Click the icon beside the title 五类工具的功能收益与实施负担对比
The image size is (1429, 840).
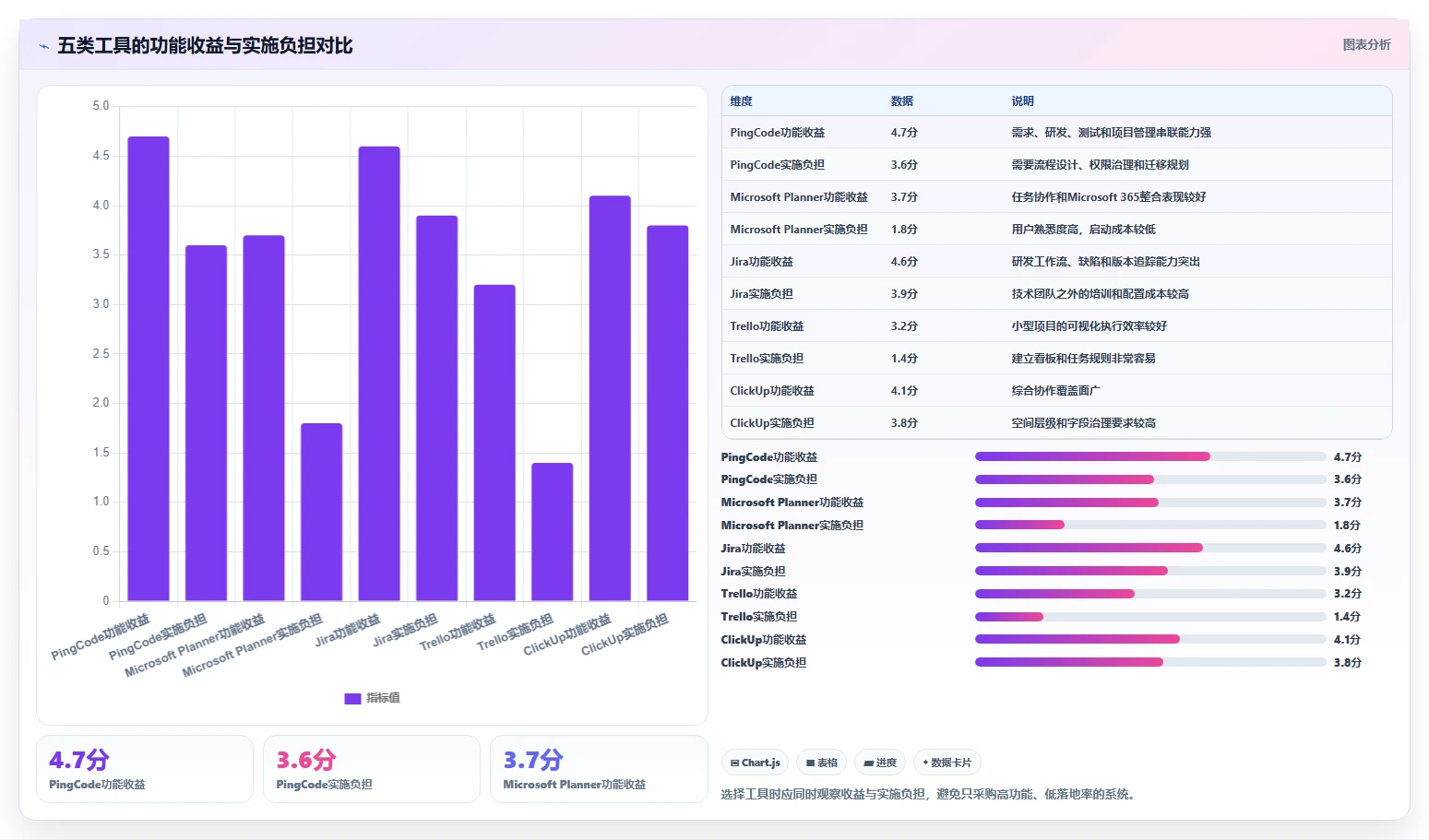tap(43, 46)
